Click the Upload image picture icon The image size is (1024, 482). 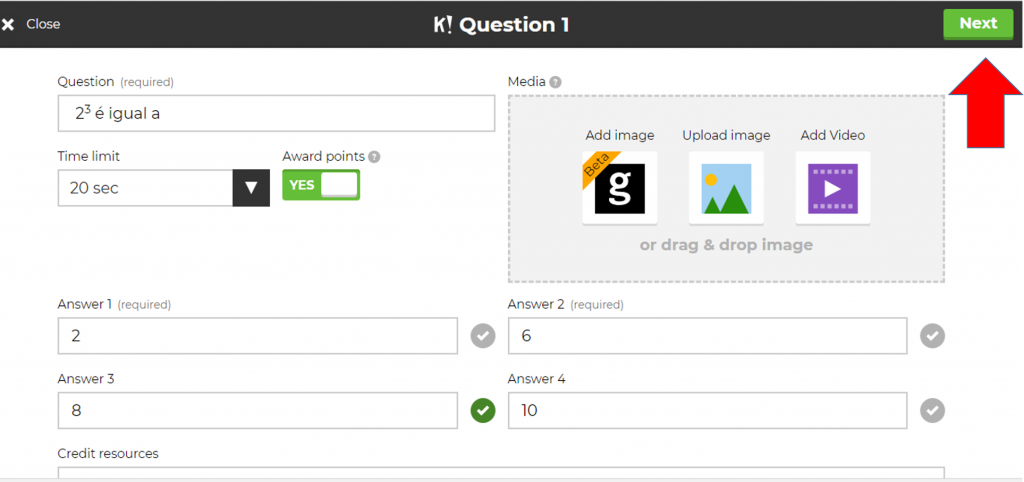click(726, 188)
